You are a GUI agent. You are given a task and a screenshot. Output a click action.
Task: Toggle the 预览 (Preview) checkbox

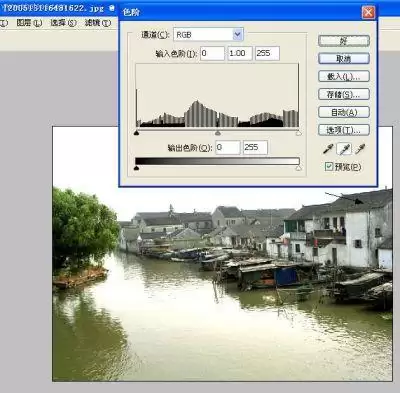(x=329, y=166)
